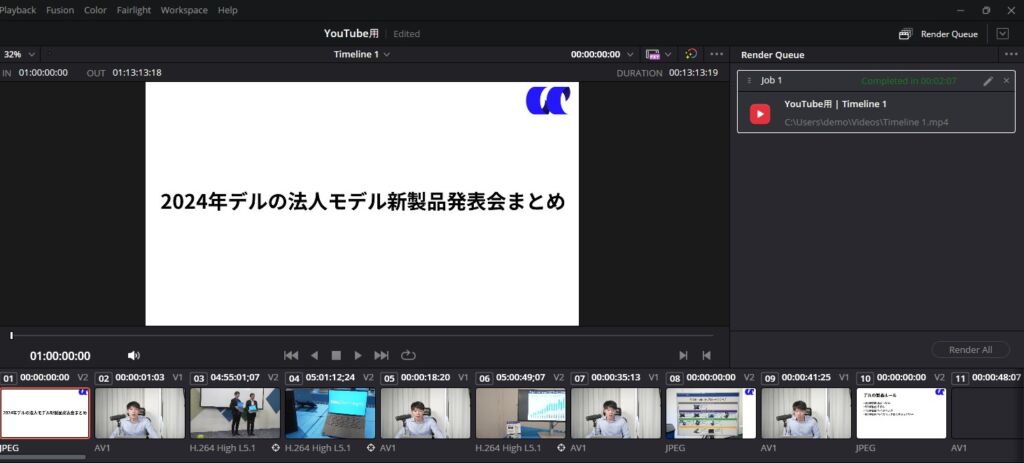Play the timeline in reverse
Image resolution: width=1024 pixels, height=463 pixels.
[314, 355]
